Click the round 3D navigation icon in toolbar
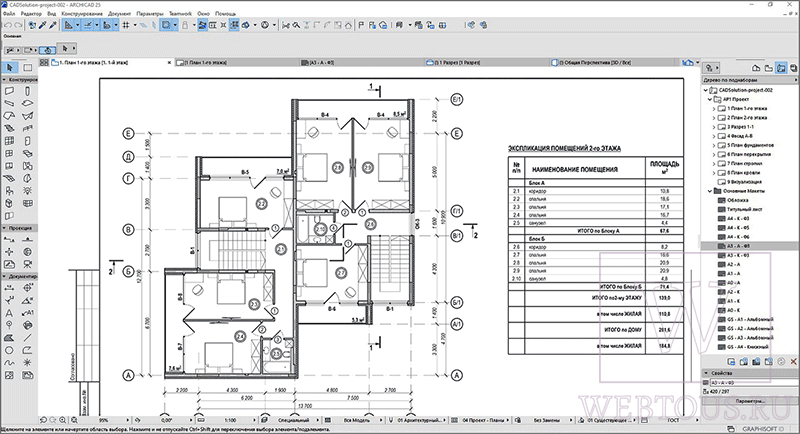 coord(265,25)
